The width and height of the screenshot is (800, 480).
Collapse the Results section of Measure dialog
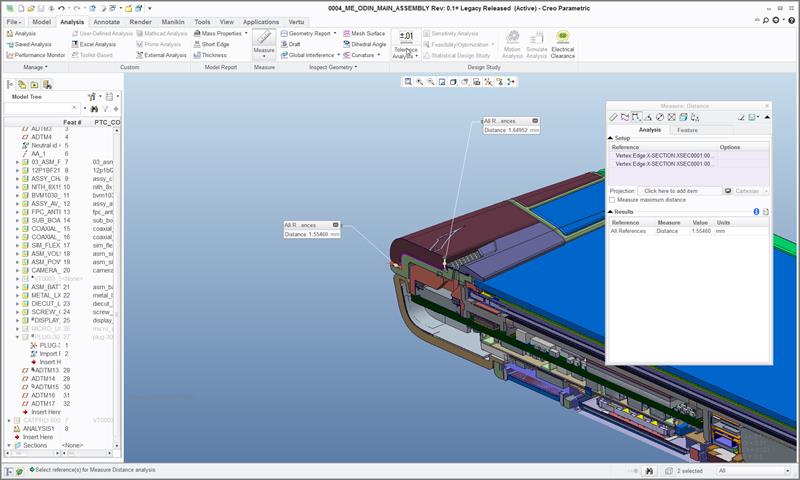coord(611,211)
